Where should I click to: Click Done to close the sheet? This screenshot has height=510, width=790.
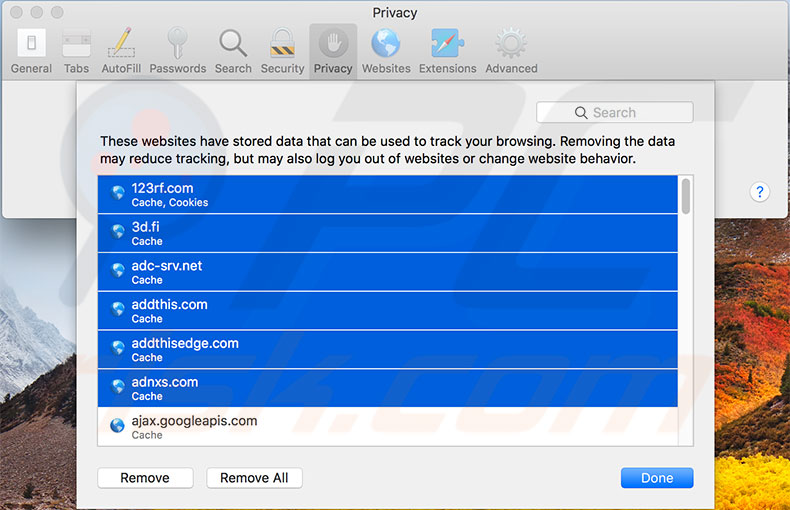[x=657, y=478]
